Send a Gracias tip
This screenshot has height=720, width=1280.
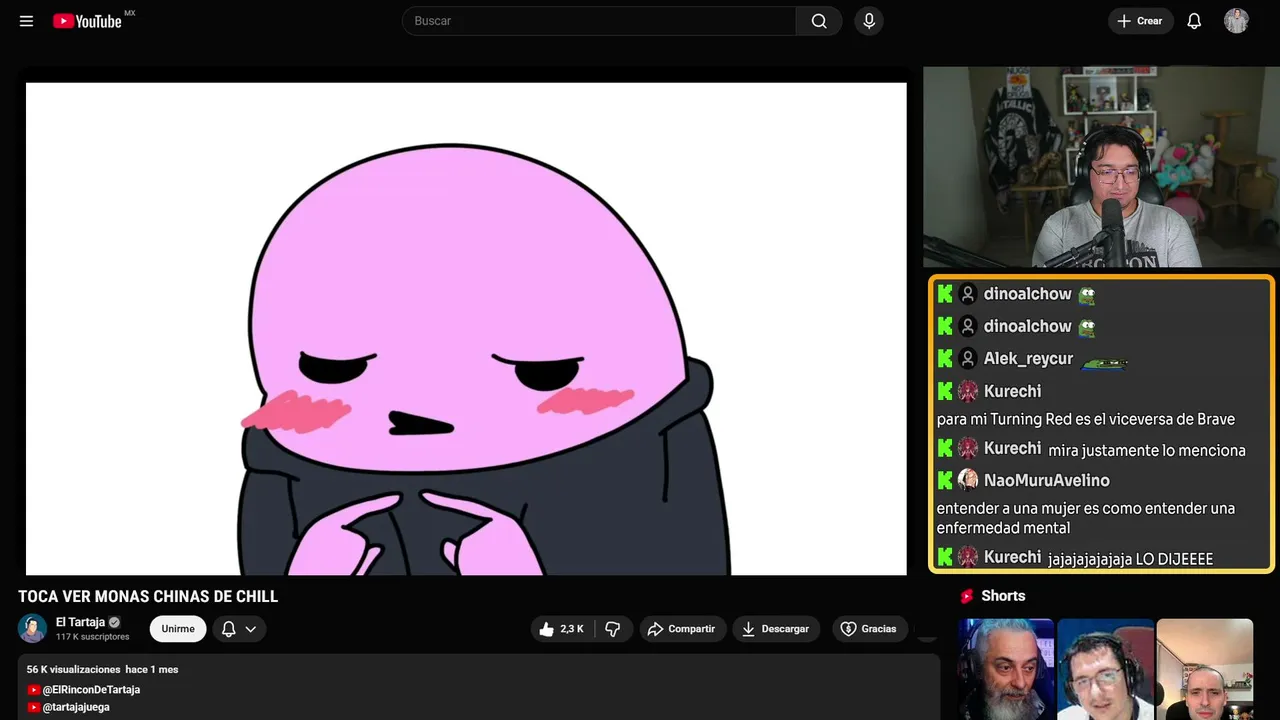[x=870, y=629]
